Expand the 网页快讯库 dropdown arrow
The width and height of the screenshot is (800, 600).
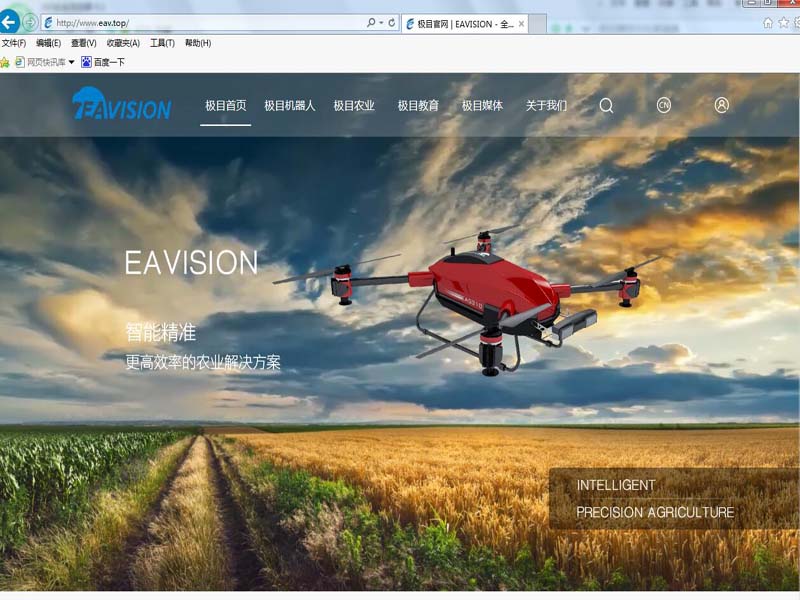pyautogui.click(x=71, y=62)
